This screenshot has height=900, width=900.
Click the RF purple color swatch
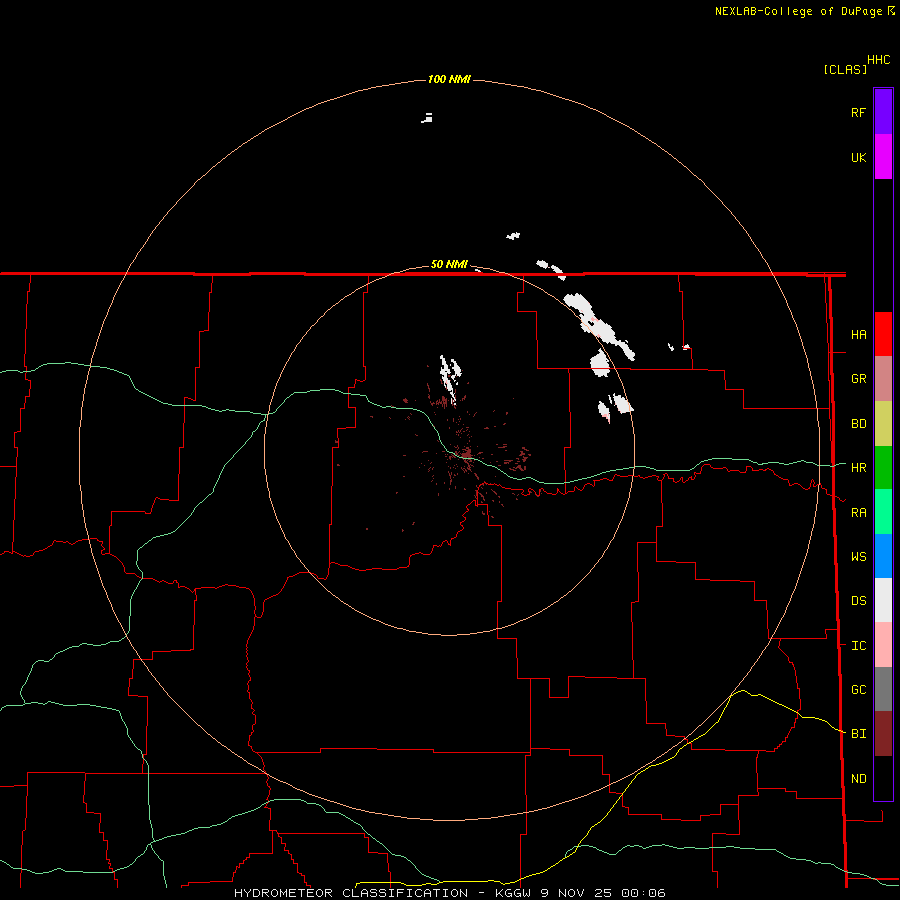(x=883, y=112)
